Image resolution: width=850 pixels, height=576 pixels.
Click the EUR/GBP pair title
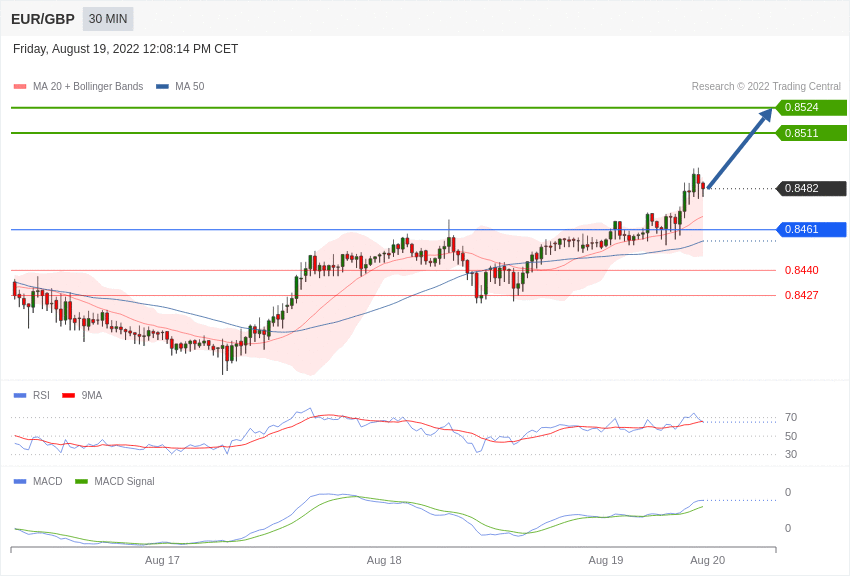coord(43,19)
